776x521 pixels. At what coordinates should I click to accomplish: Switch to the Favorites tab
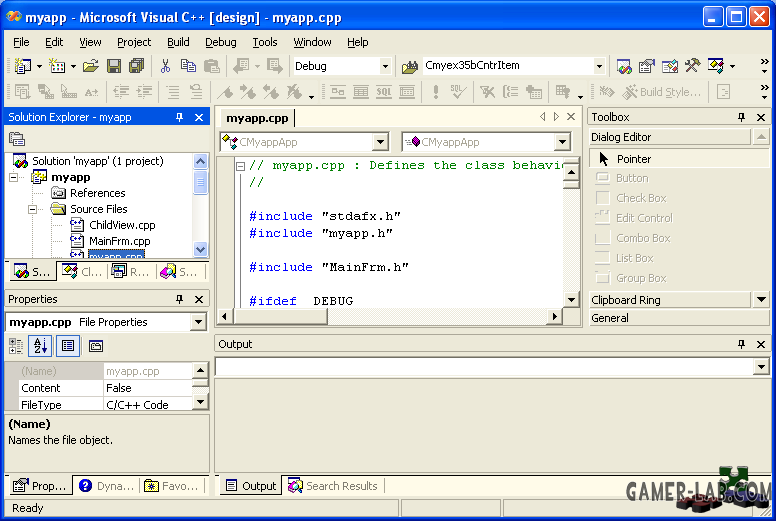(x=171, y=486)
